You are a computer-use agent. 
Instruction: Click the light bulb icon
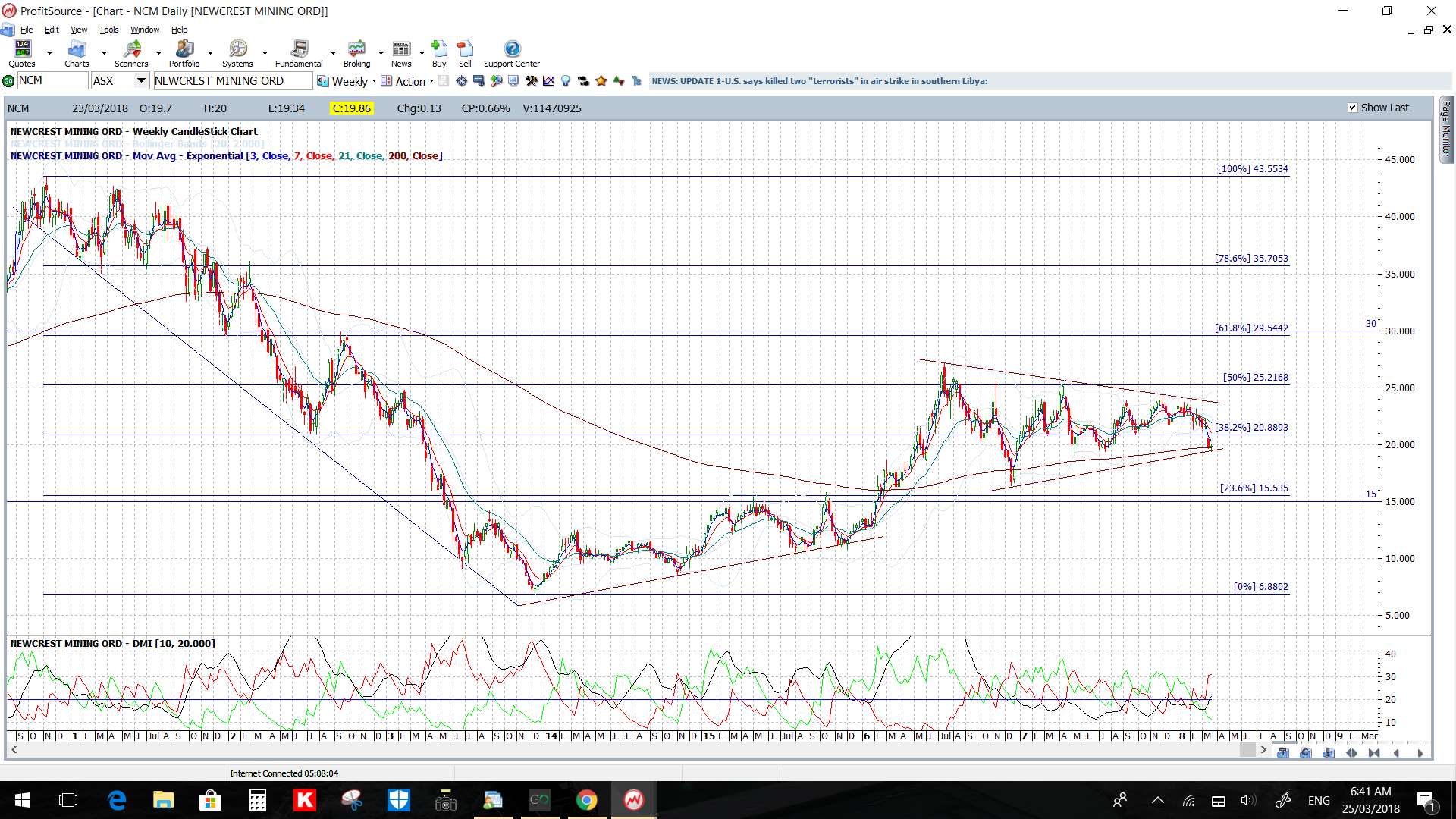[x=566, y=81]
